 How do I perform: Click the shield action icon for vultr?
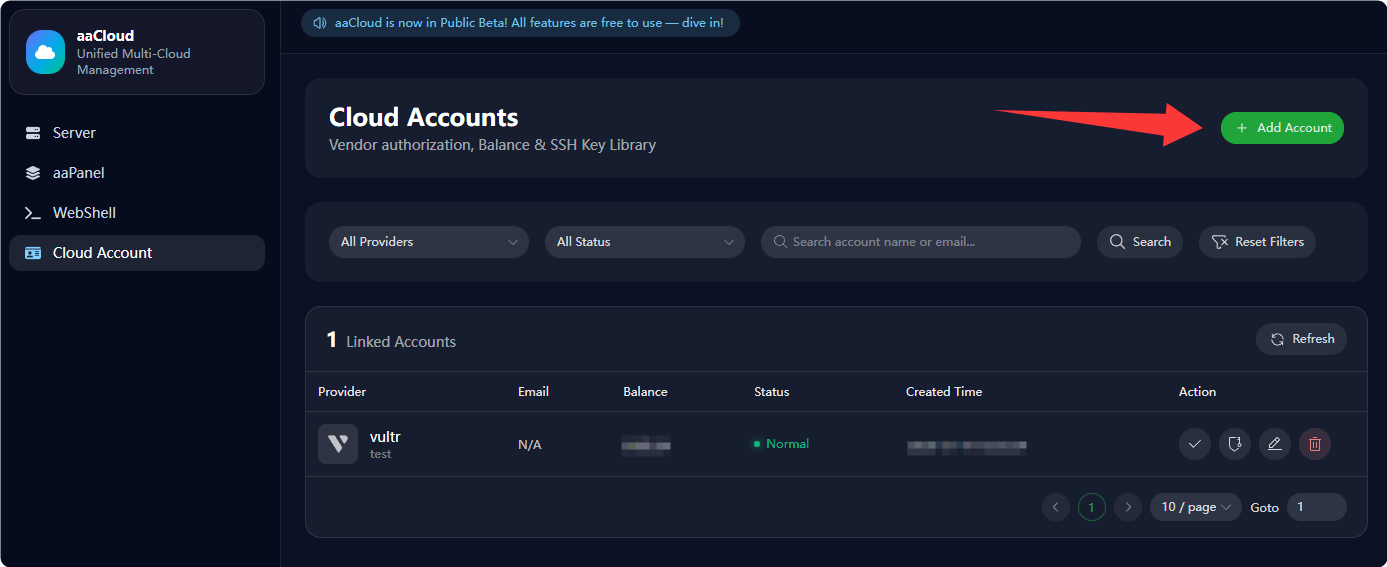click(1235, 444)
